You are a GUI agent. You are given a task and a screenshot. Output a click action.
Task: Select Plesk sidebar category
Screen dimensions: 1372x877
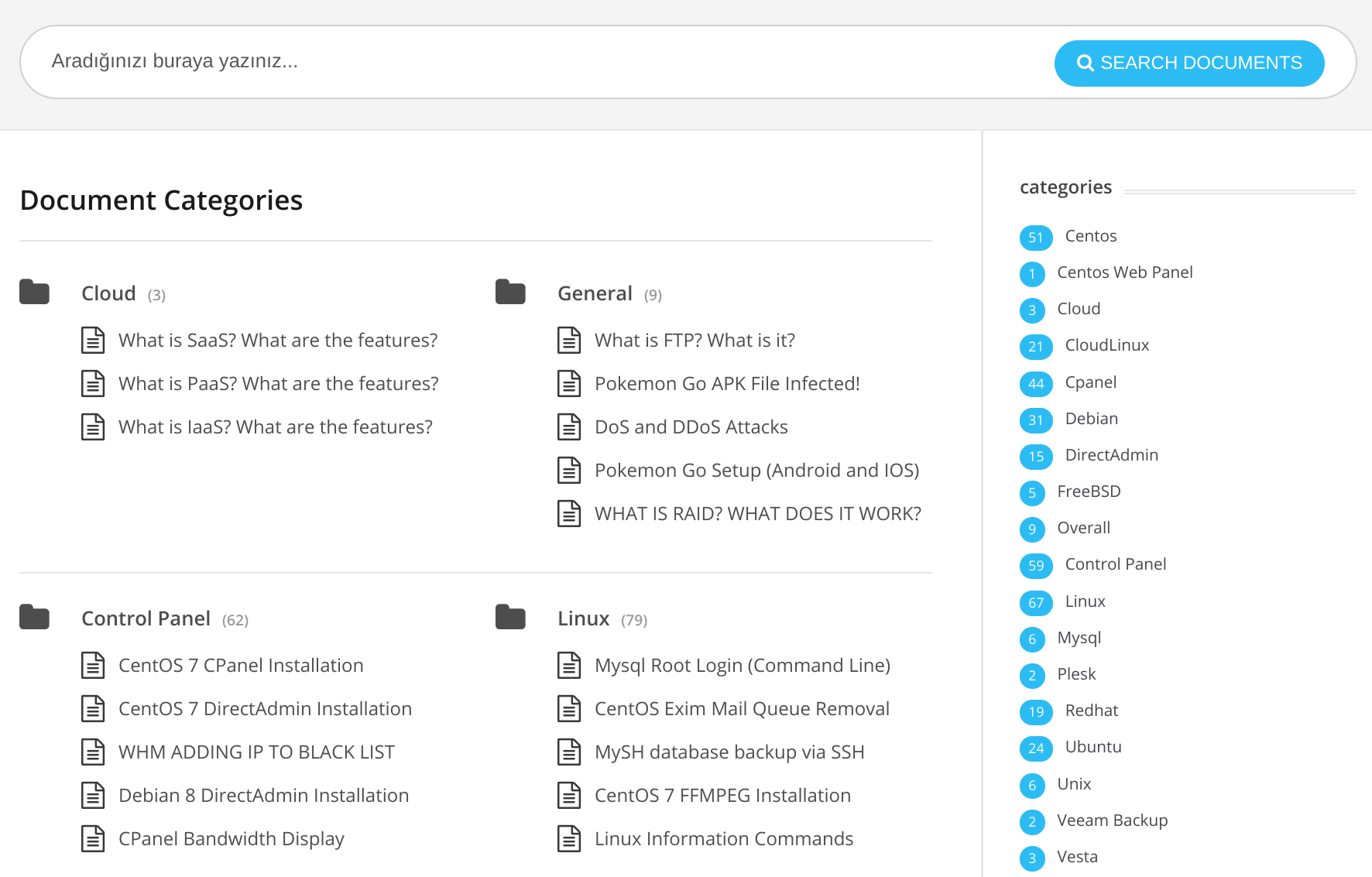1076,674
